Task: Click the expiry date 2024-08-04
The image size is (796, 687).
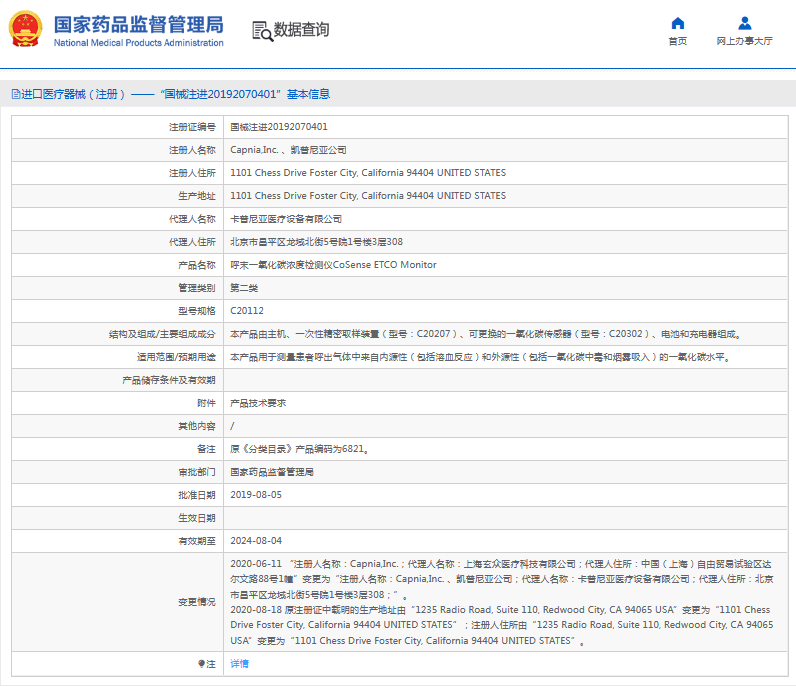Action: coord(256,540)
